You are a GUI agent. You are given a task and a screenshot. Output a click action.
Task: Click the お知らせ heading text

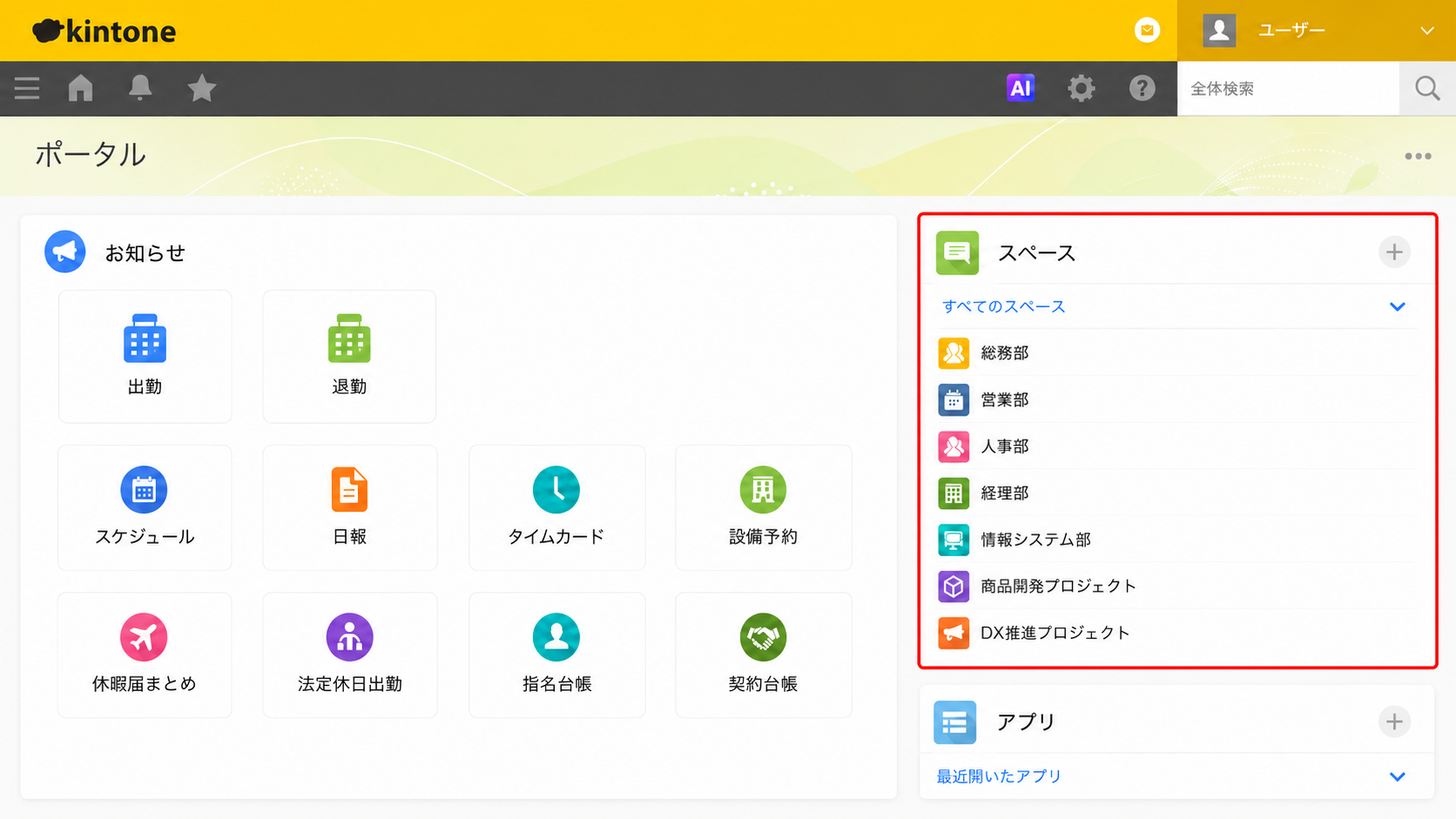coord(145,253)
